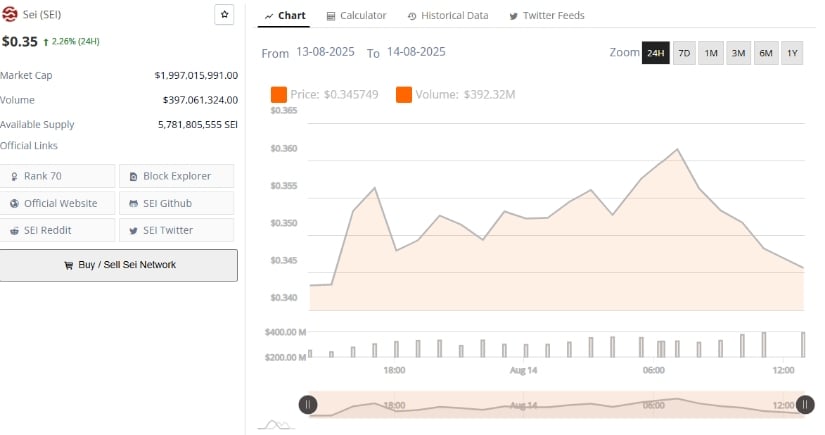Viewport: 825px width, 435px height.
Task: Click the Historical Data clock icon
Action: click(412, 16)
